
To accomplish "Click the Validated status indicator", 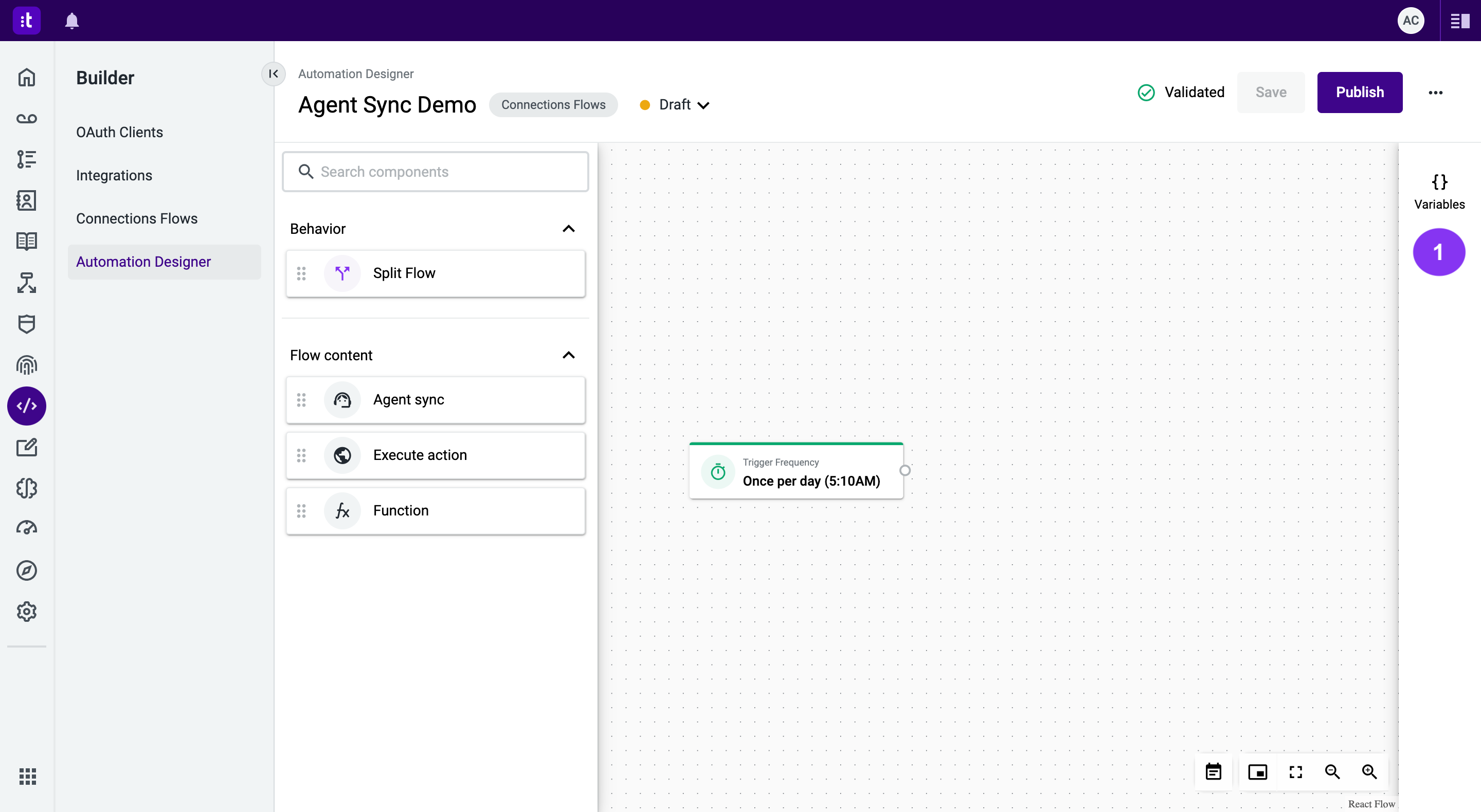I will click(1181, 93).
